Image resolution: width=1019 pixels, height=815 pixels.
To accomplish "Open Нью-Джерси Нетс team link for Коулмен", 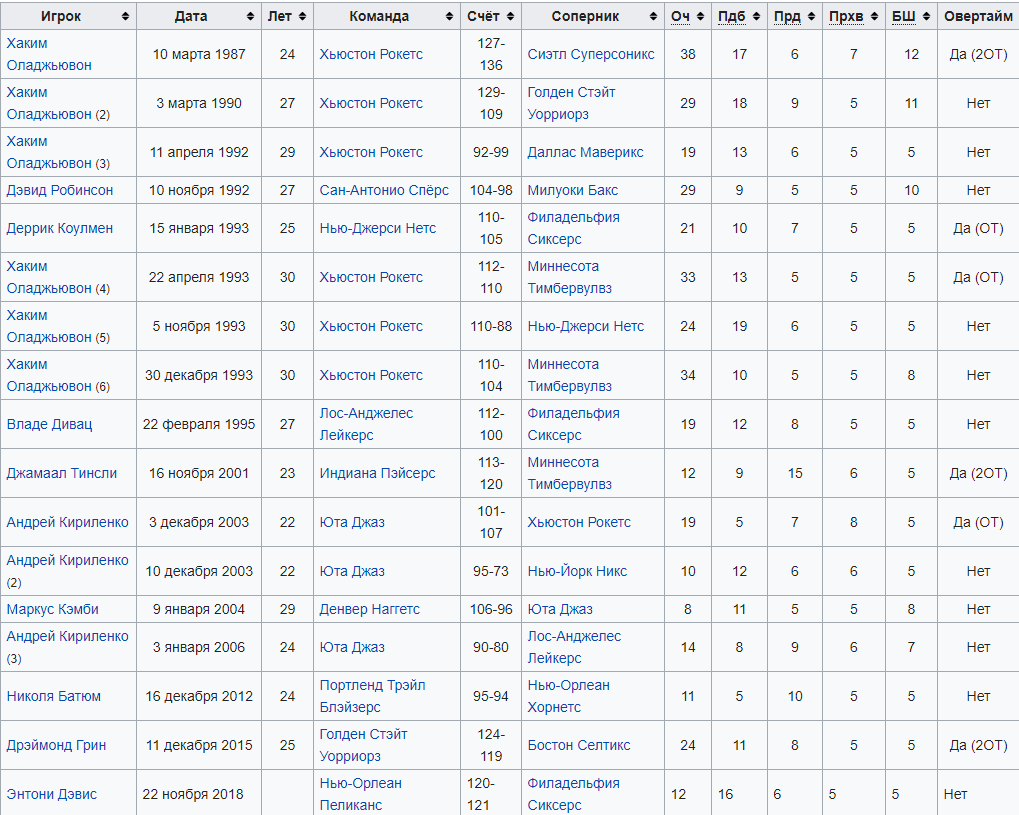I will (x=378, y=228).
